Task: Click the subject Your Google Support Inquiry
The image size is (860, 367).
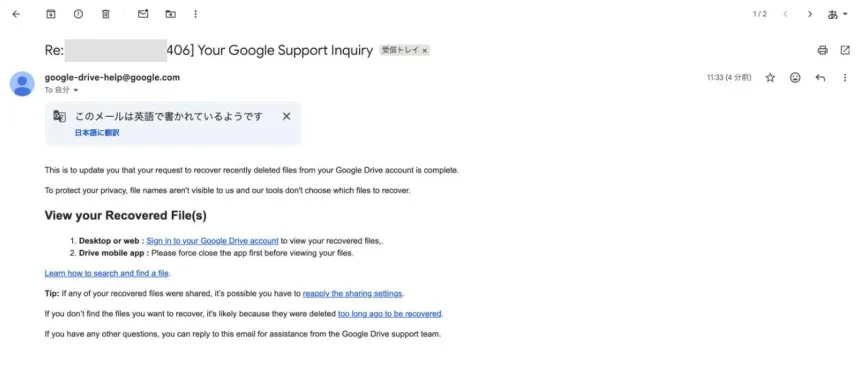Action: pyautogui.click(x=285, y=50)
